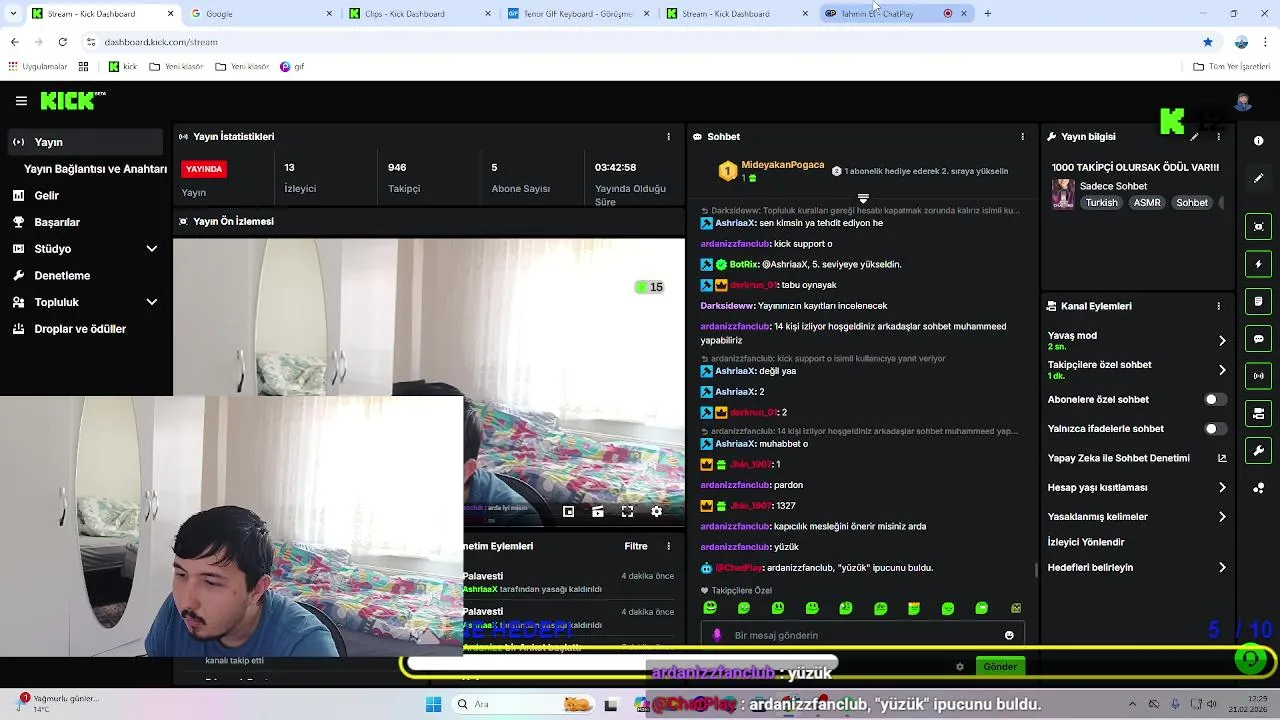Reload the page

tap(62, 42)
